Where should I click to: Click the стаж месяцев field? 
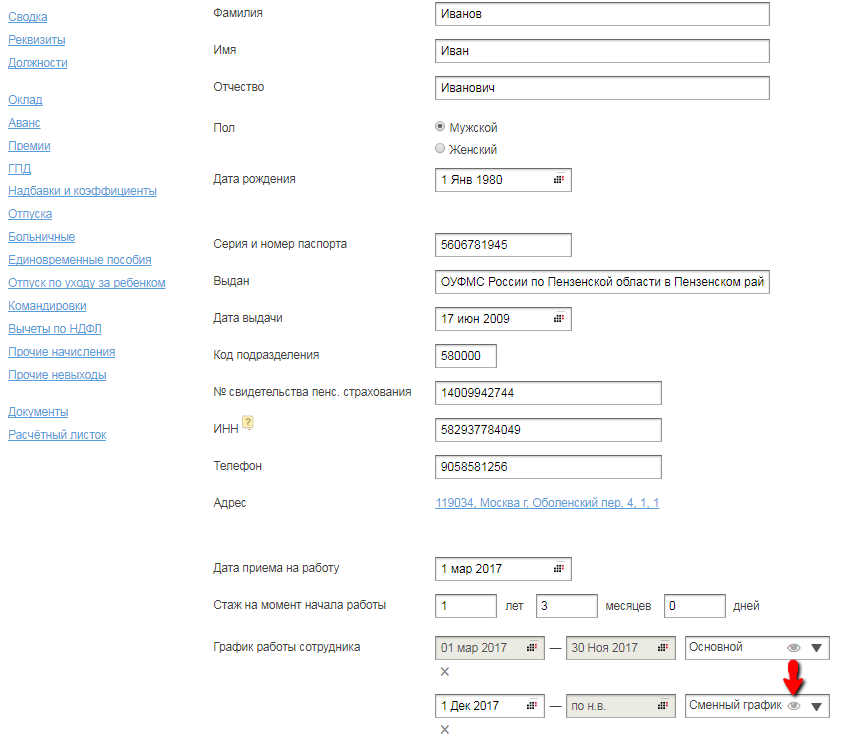(567, 606)
